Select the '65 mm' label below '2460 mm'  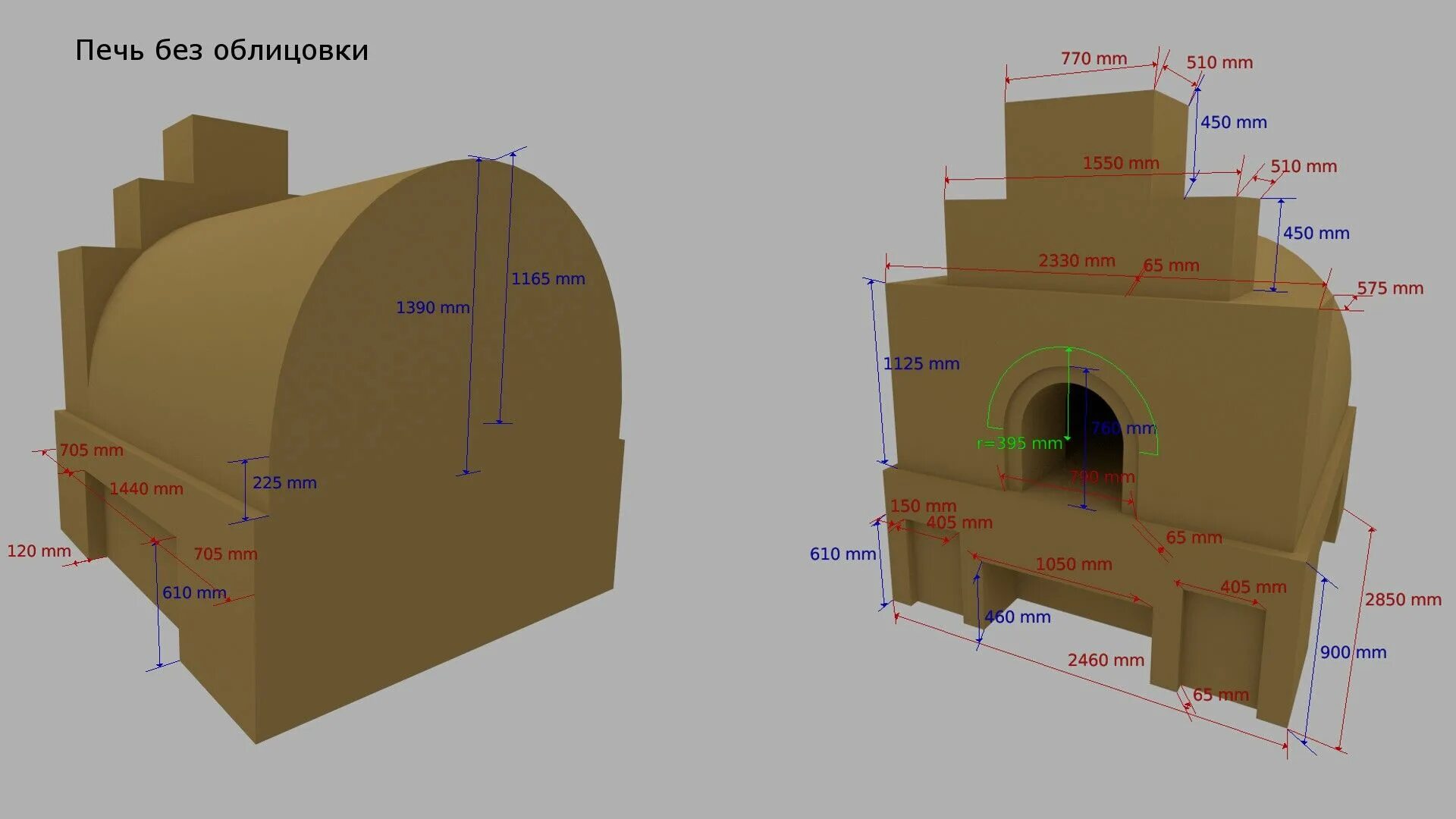click(1220, 694)
